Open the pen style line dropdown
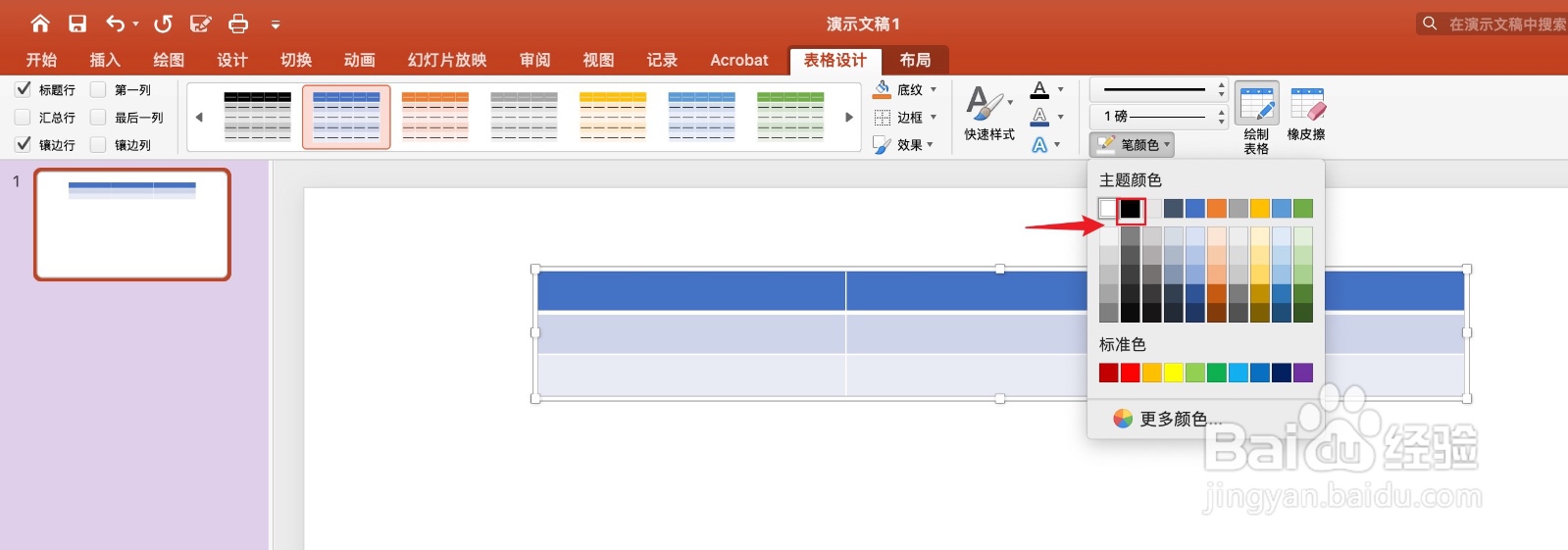Screen dimensions: 1568x550 pos(1158,89)
